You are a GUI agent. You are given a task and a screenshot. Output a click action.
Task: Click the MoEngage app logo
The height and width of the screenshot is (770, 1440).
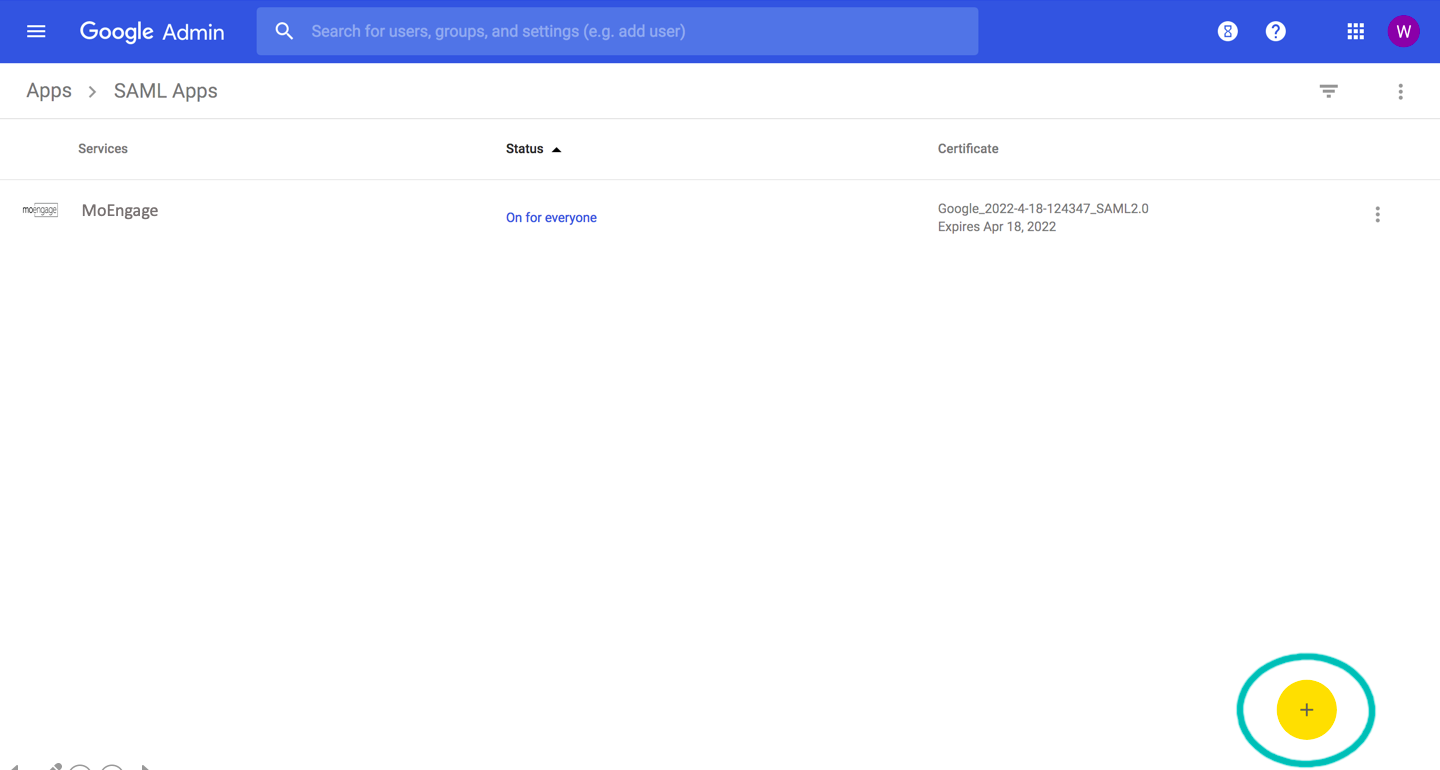point(40,210)
